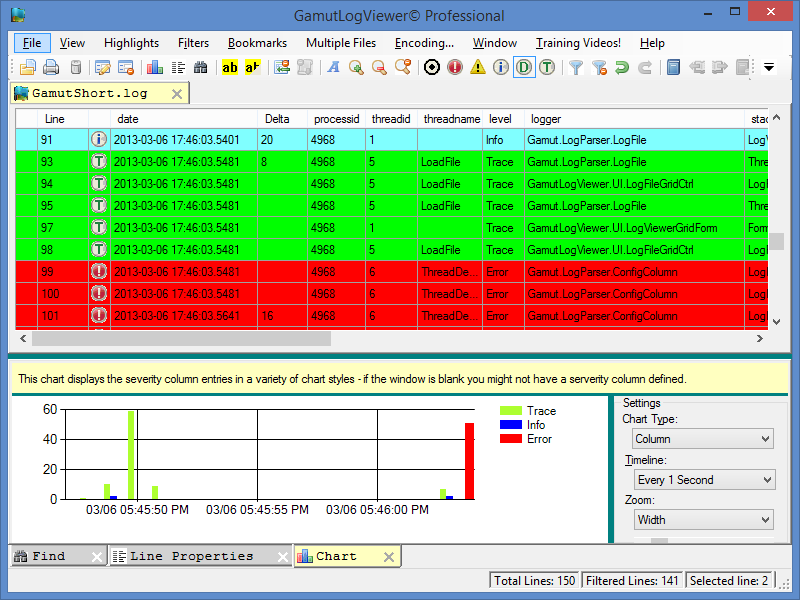This screenshot has width=800, height=600.
Task: Click the tall red Error chart bar
Action: (x=469, y=461)
